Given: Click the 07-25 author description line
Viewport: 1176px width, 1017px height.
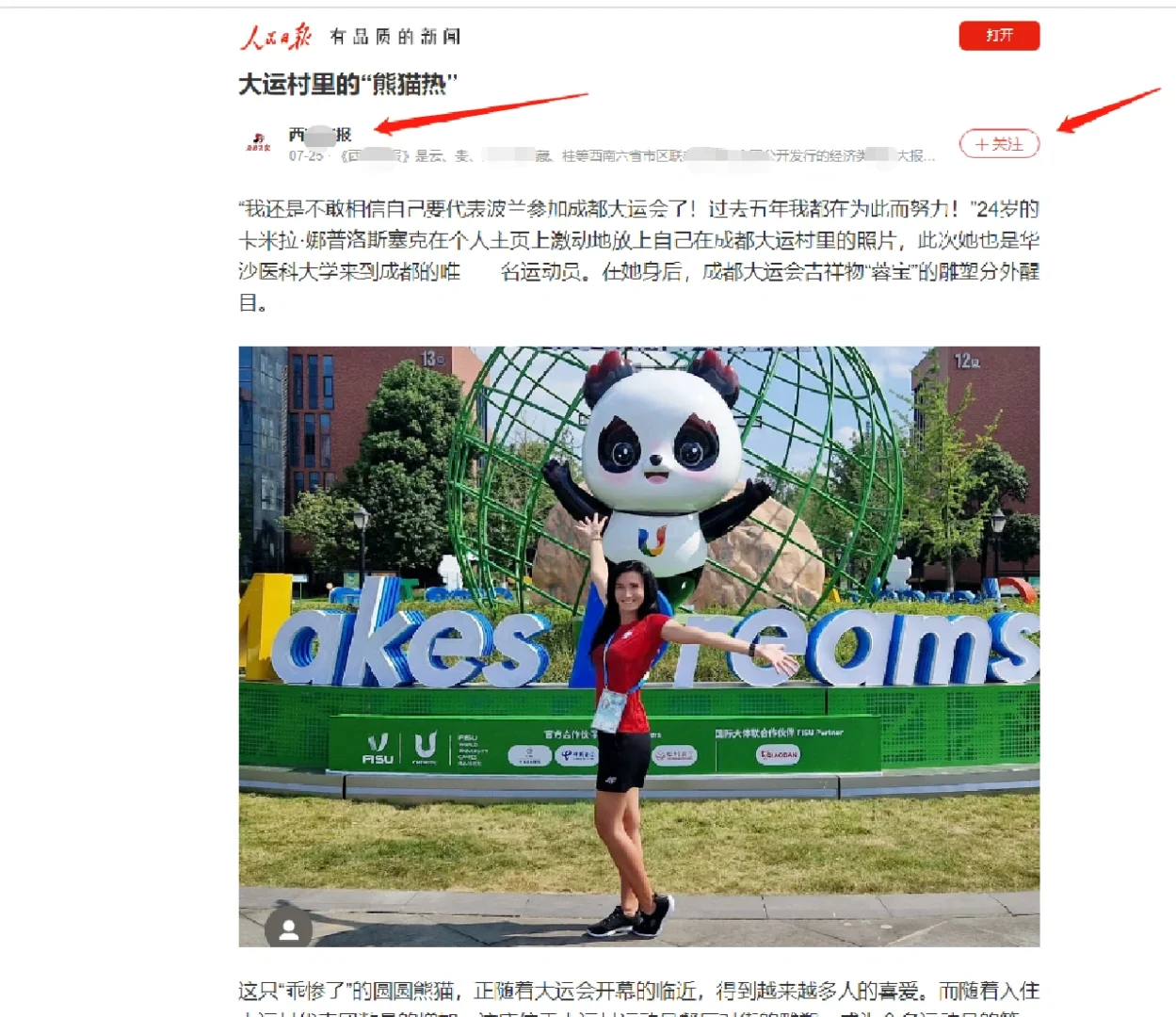Looking at the screenshot, I should coord(612,156).
